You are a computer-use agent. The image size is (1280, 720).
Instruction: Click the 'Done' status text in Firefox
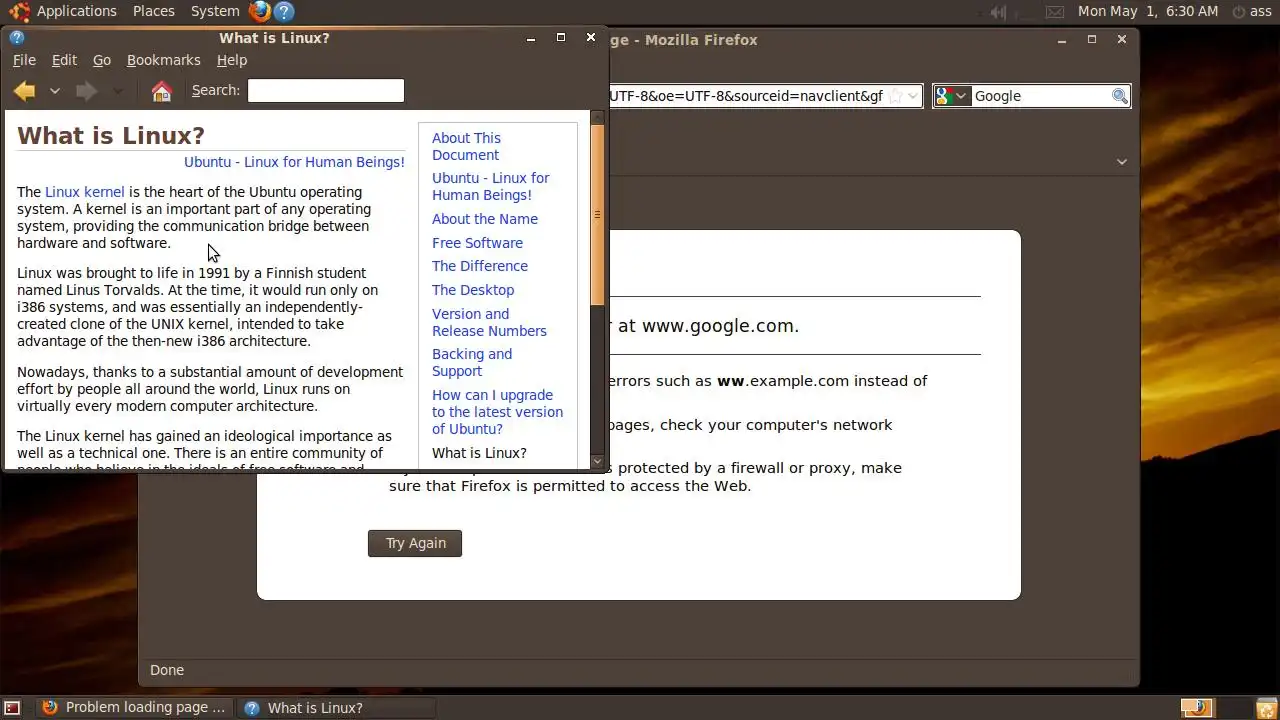click(167, 670)
